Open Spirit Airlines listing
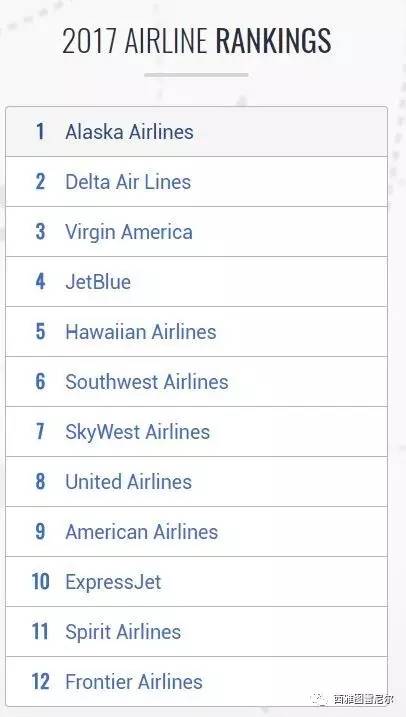This screenshot has width=406, height=717. click(196, 631)
